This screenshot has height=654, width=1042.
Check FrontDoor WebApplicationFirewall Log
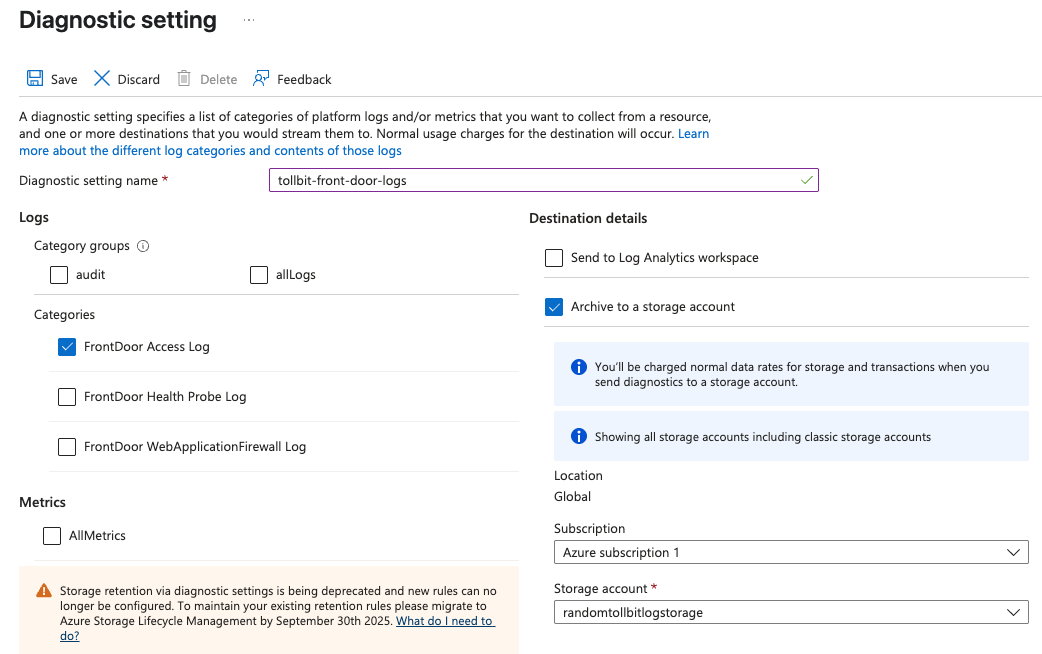[66, 446]
